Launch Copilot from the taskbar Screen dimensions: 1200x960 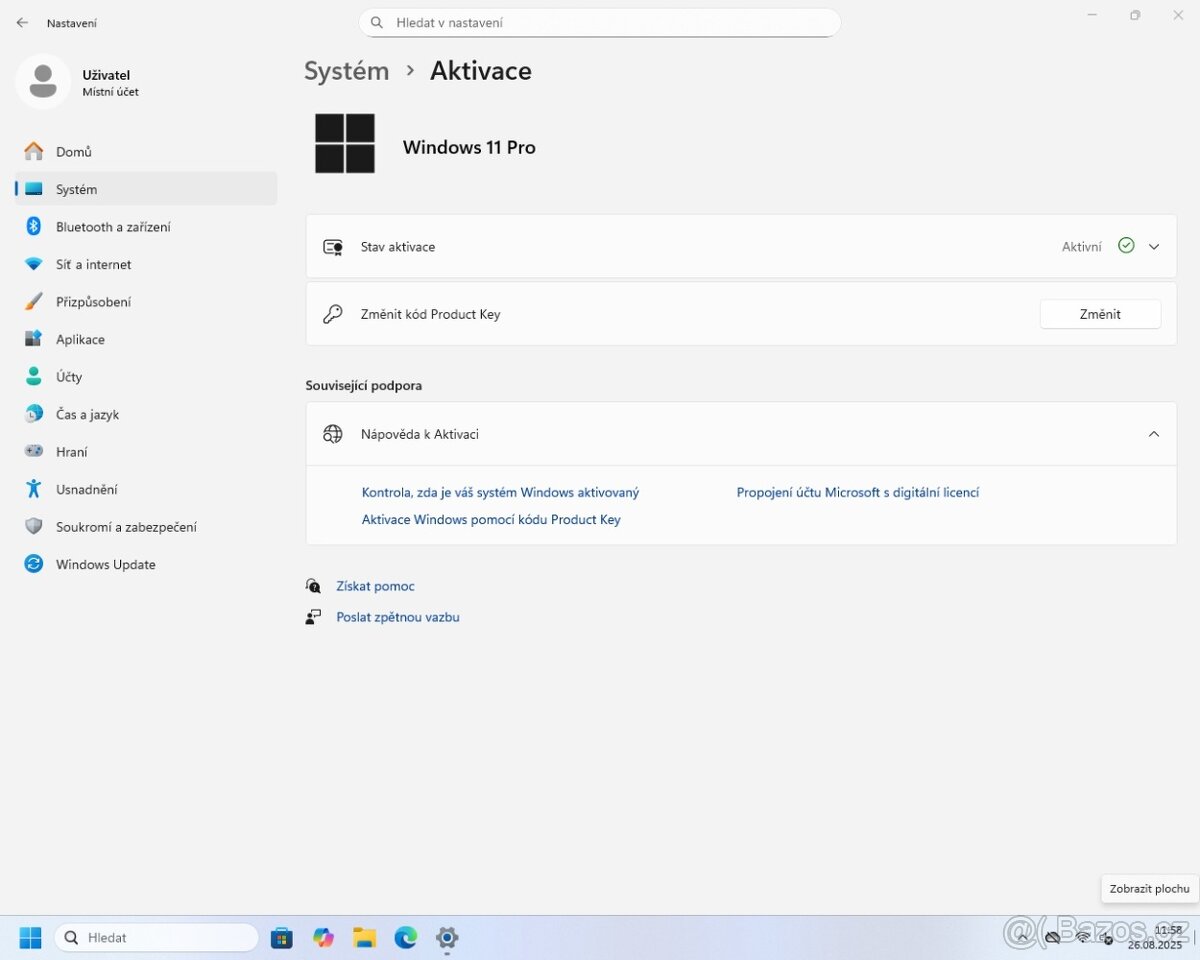point(323,938)
